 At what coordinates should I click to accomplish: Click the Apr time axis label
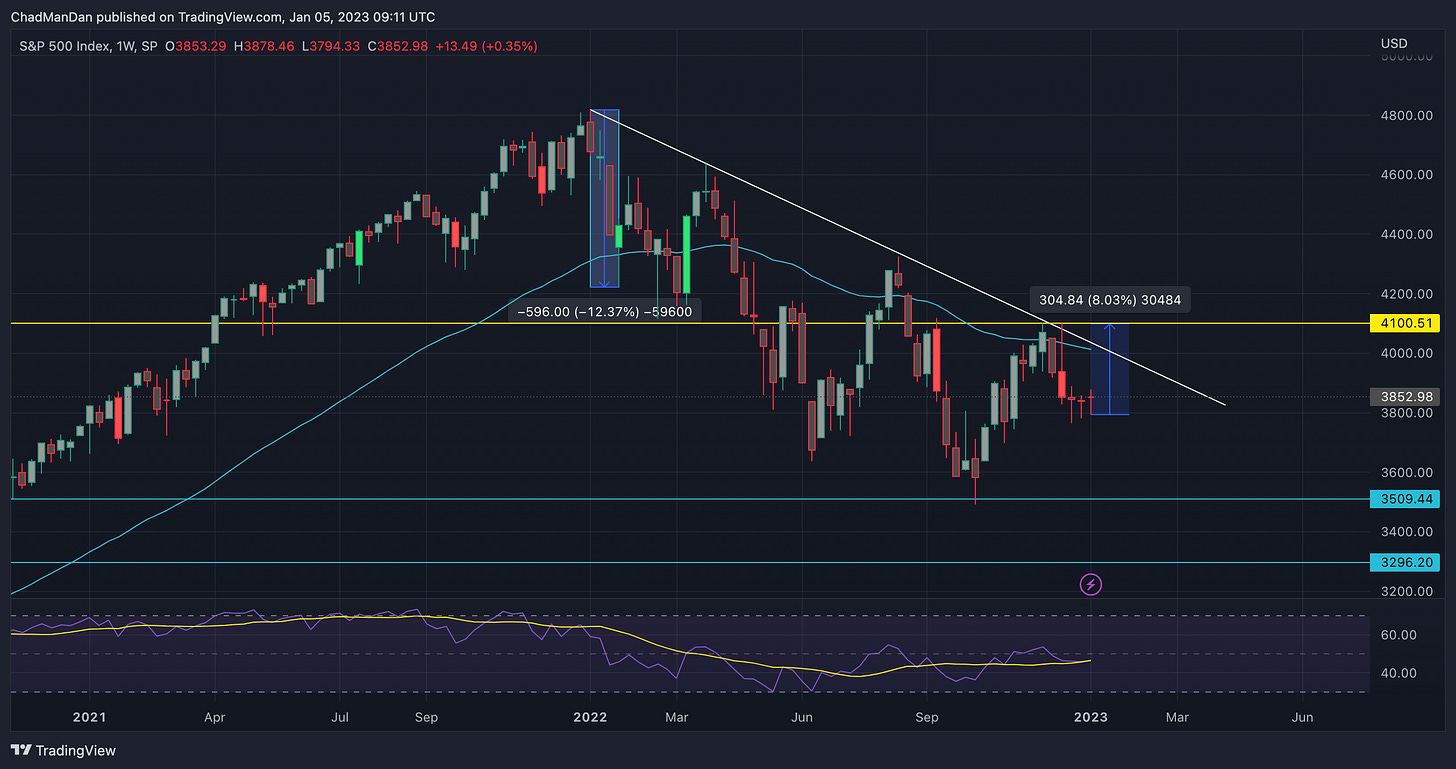(x=214, y=717)
